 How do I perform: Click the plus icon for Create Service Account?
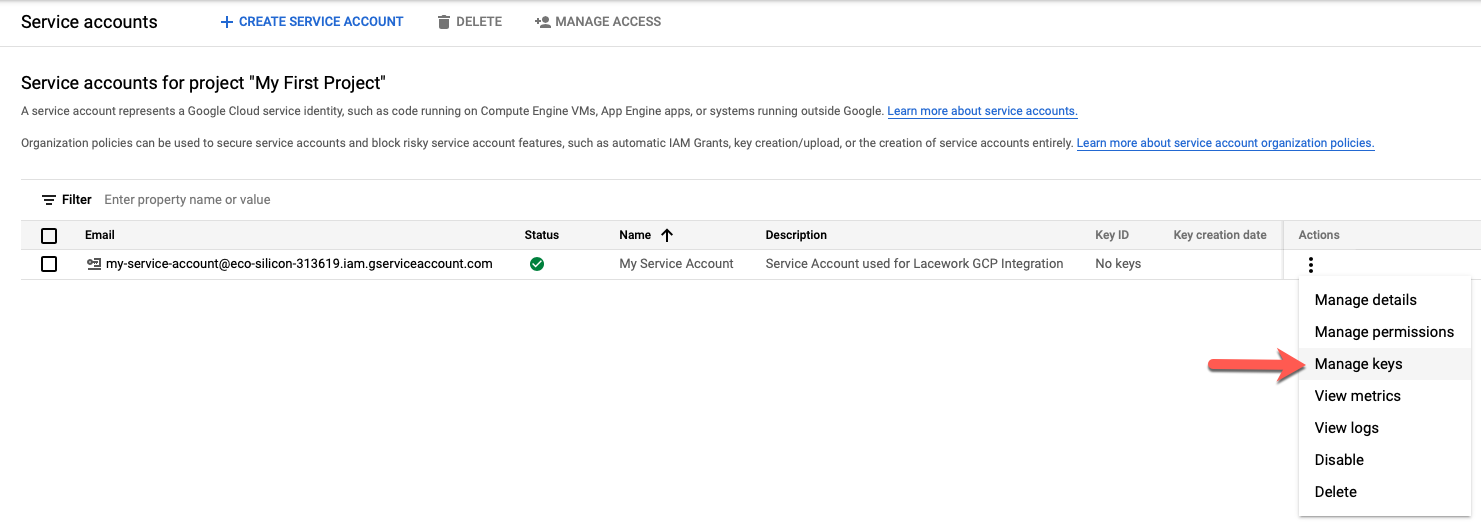[227, 21]
